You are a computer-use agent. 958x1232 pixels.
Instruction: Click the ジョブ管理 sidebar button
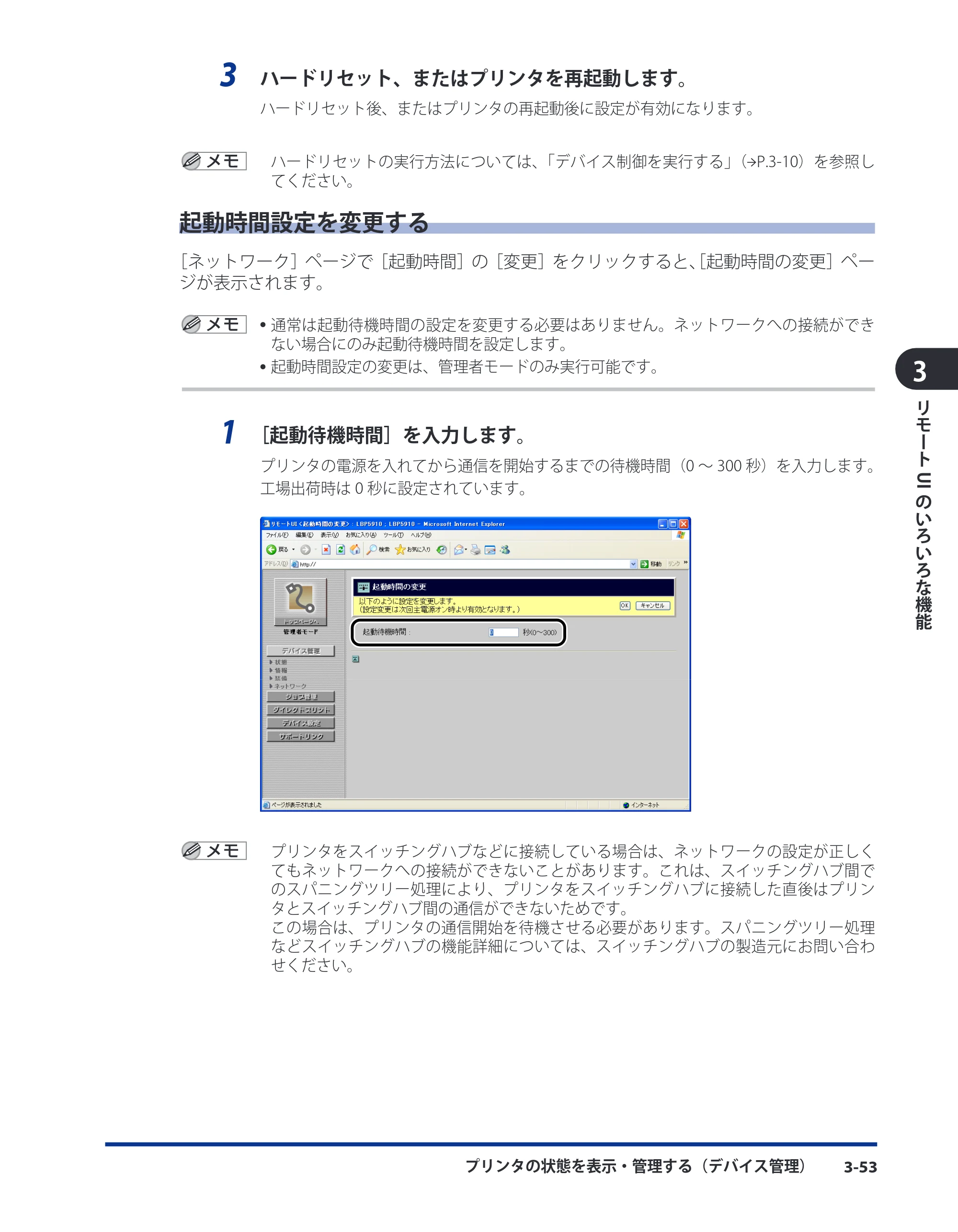click(x=301, y=696)
